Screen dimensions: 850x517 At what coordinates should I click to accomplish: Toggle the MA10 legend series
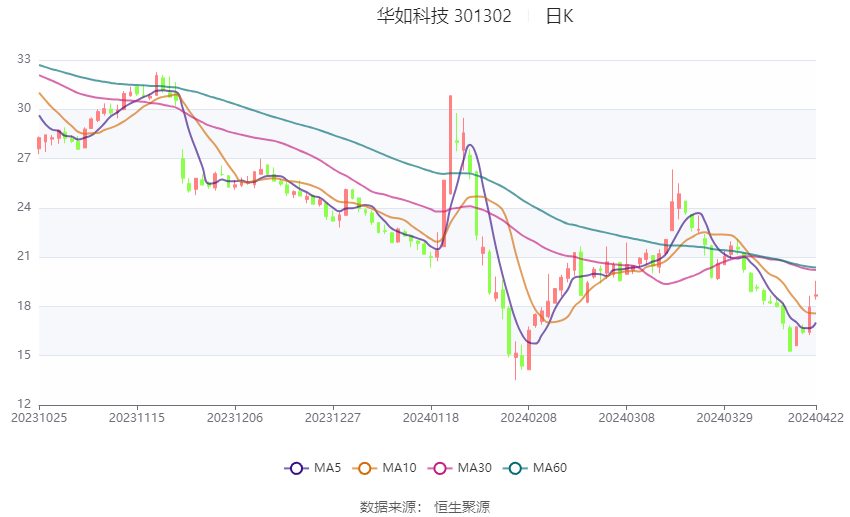pos(384,468)
